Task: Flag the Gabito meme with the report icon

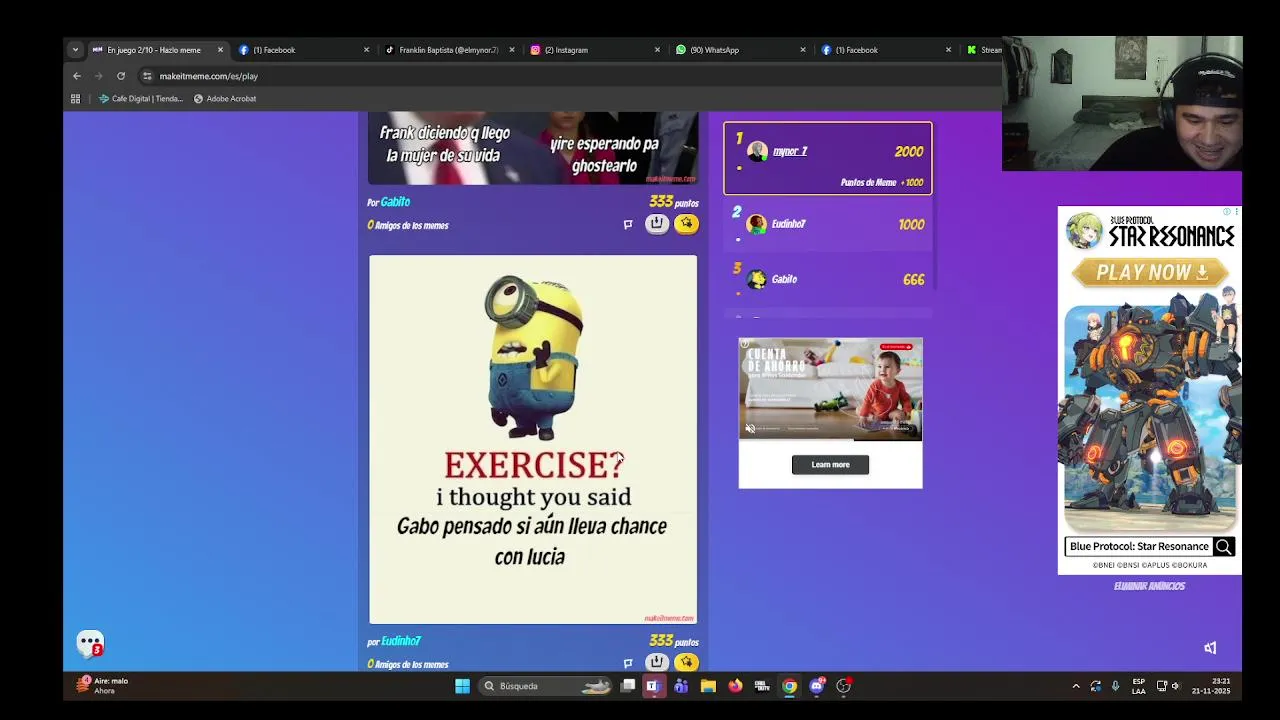Action: [628, 225]
